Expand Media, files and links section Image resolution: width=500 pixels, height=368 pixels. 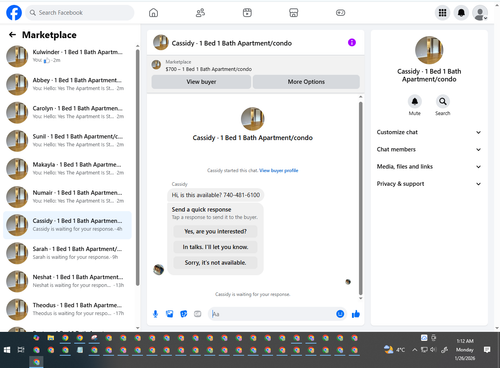pyautogui.click(x=429, y=167)
